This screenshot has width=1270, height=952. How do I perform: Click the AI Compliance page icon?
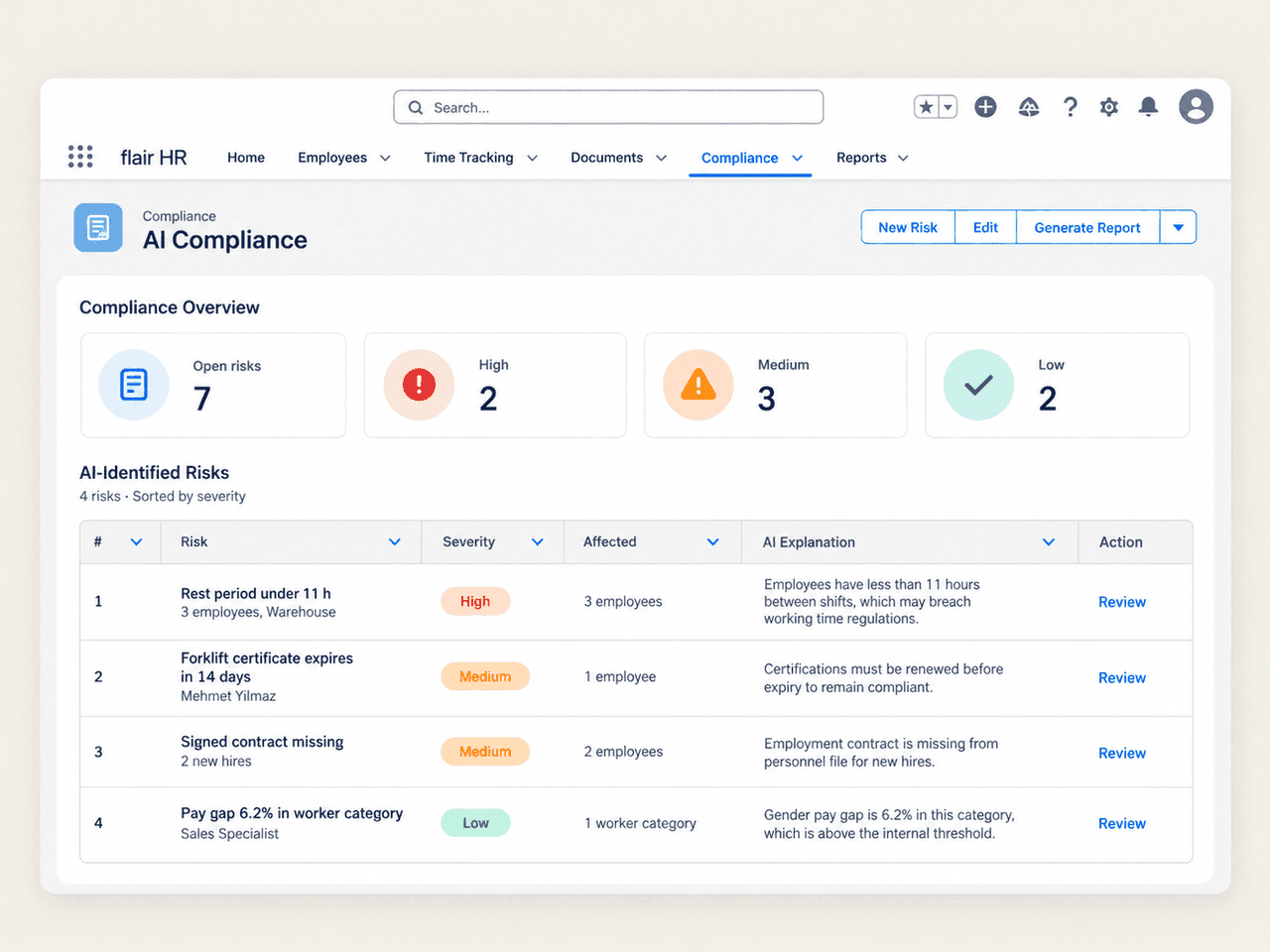[98, 228]
